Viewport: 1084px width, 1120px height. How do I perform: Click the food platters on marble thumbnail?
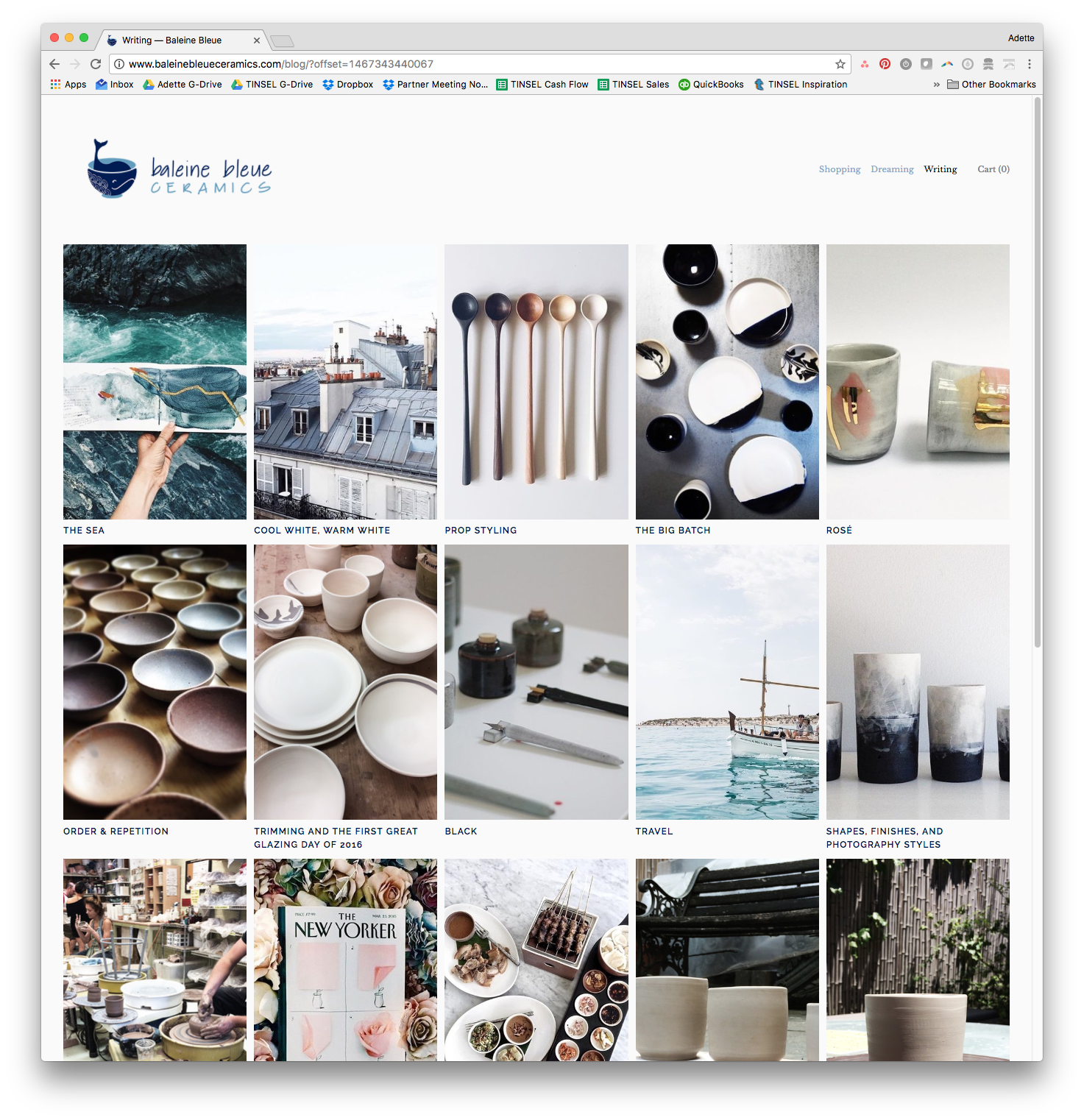[536, 960]
